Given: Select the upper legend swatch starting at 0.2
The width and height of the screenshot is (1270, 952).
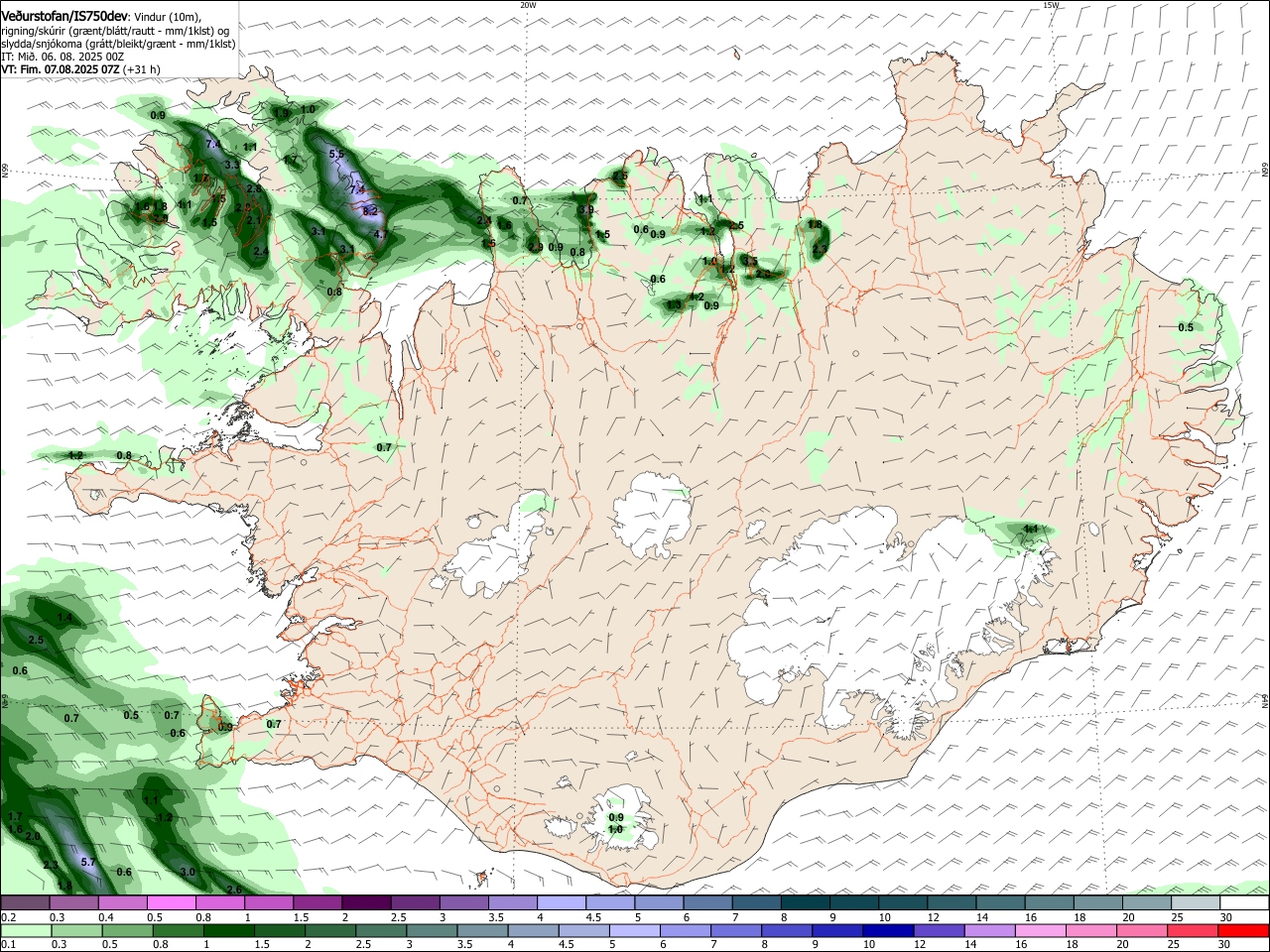Looking at the screenshot, I should (25, 902).
